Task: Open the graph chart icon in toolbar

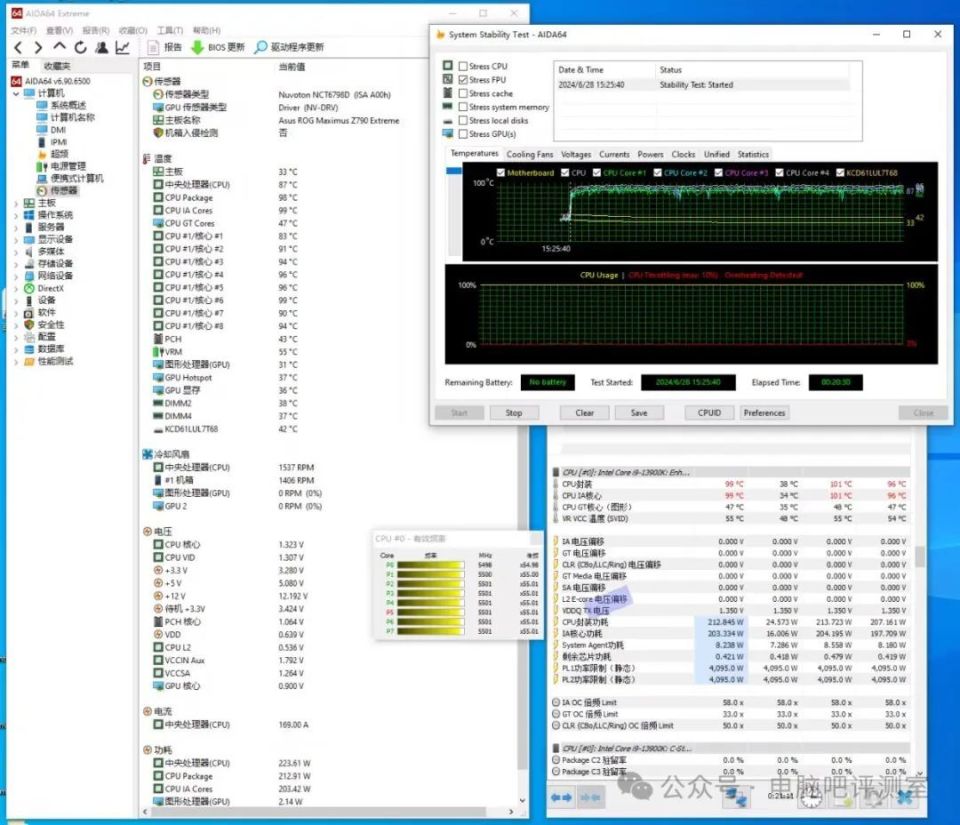Action: (x=122, y=47)
